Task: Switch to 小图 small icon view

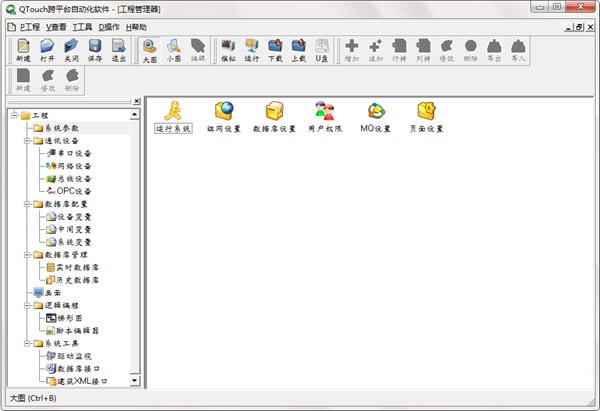Action: click(173, 50)
